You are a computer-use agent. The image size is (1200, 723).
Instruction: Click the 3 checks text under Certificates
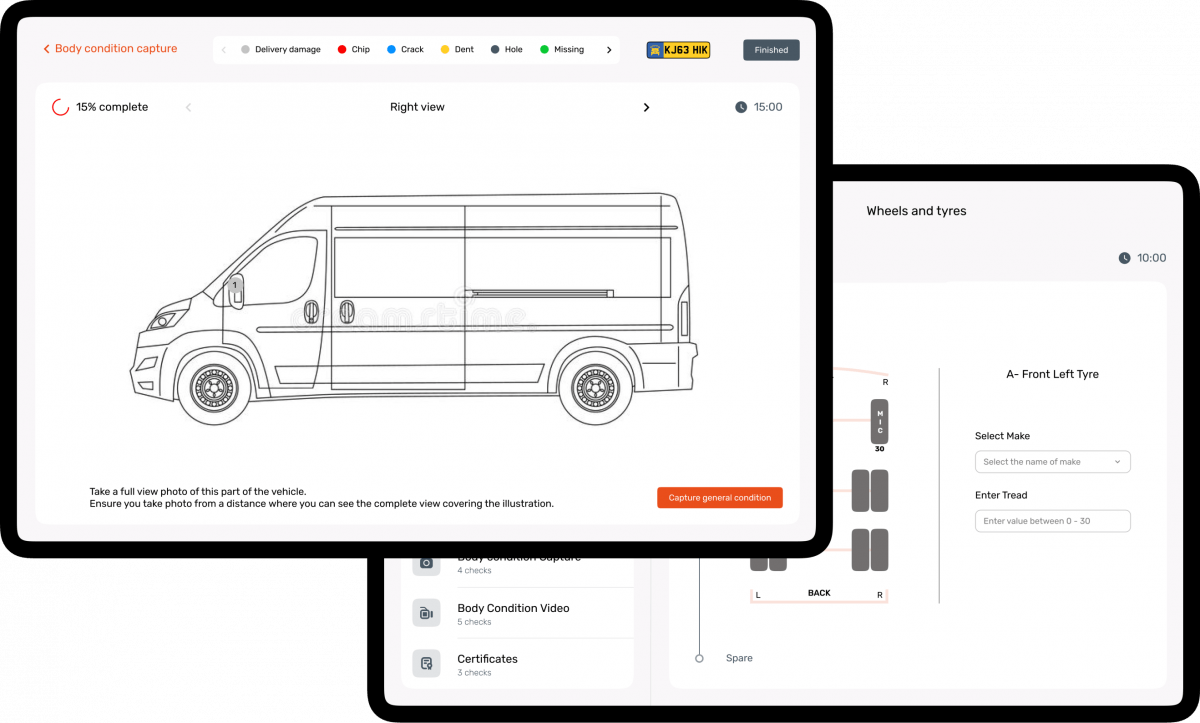pyautogui.click(x=474, y=673)
